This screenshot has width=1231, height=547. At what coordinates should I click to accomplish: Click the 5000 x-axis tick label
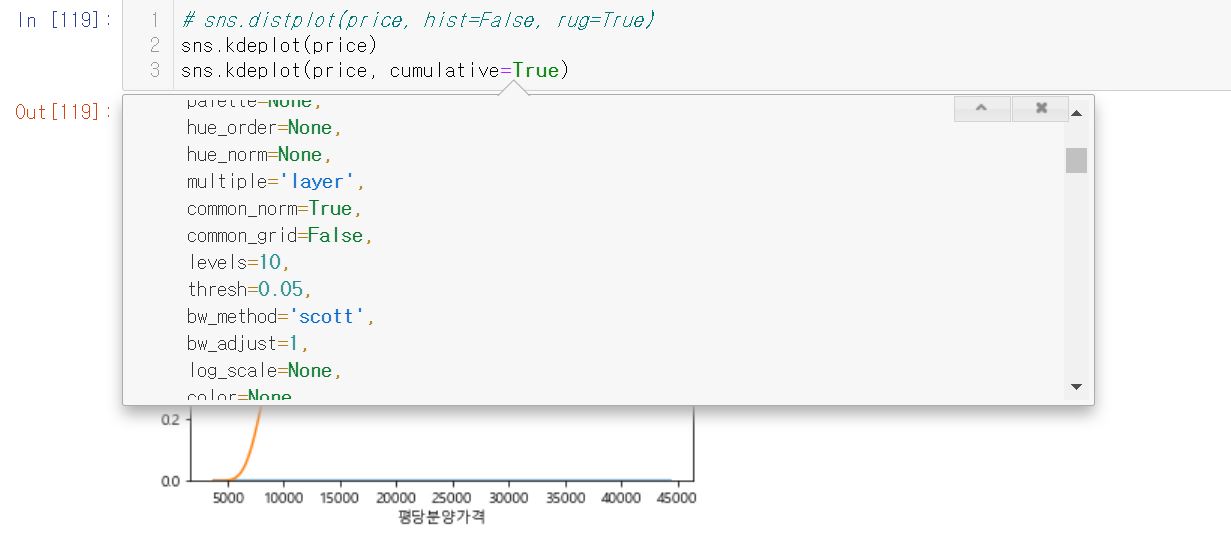point(227,498)
